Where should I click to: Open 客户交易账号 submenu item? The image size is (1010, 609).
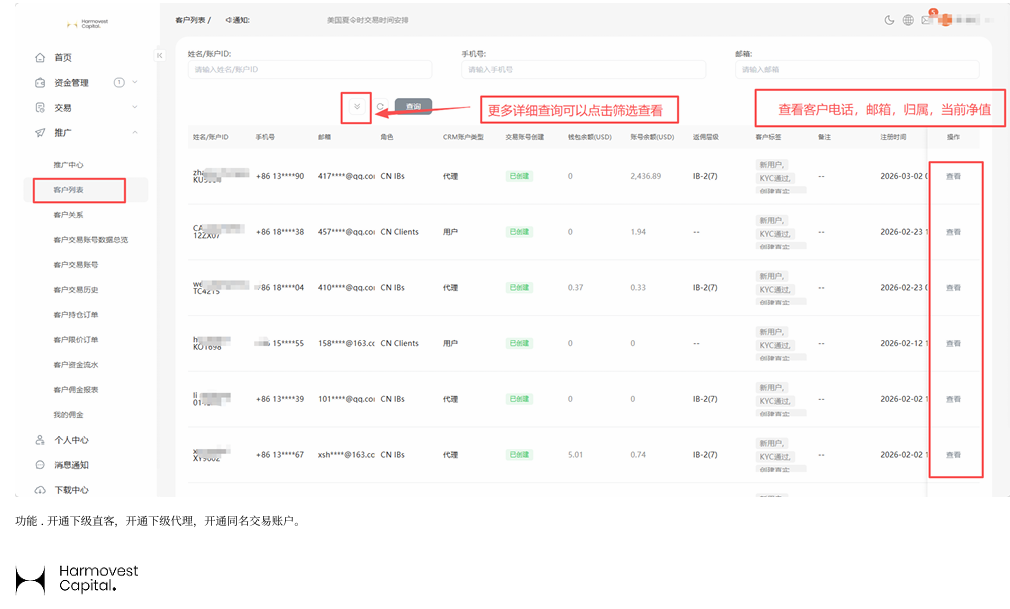[76, 265]
